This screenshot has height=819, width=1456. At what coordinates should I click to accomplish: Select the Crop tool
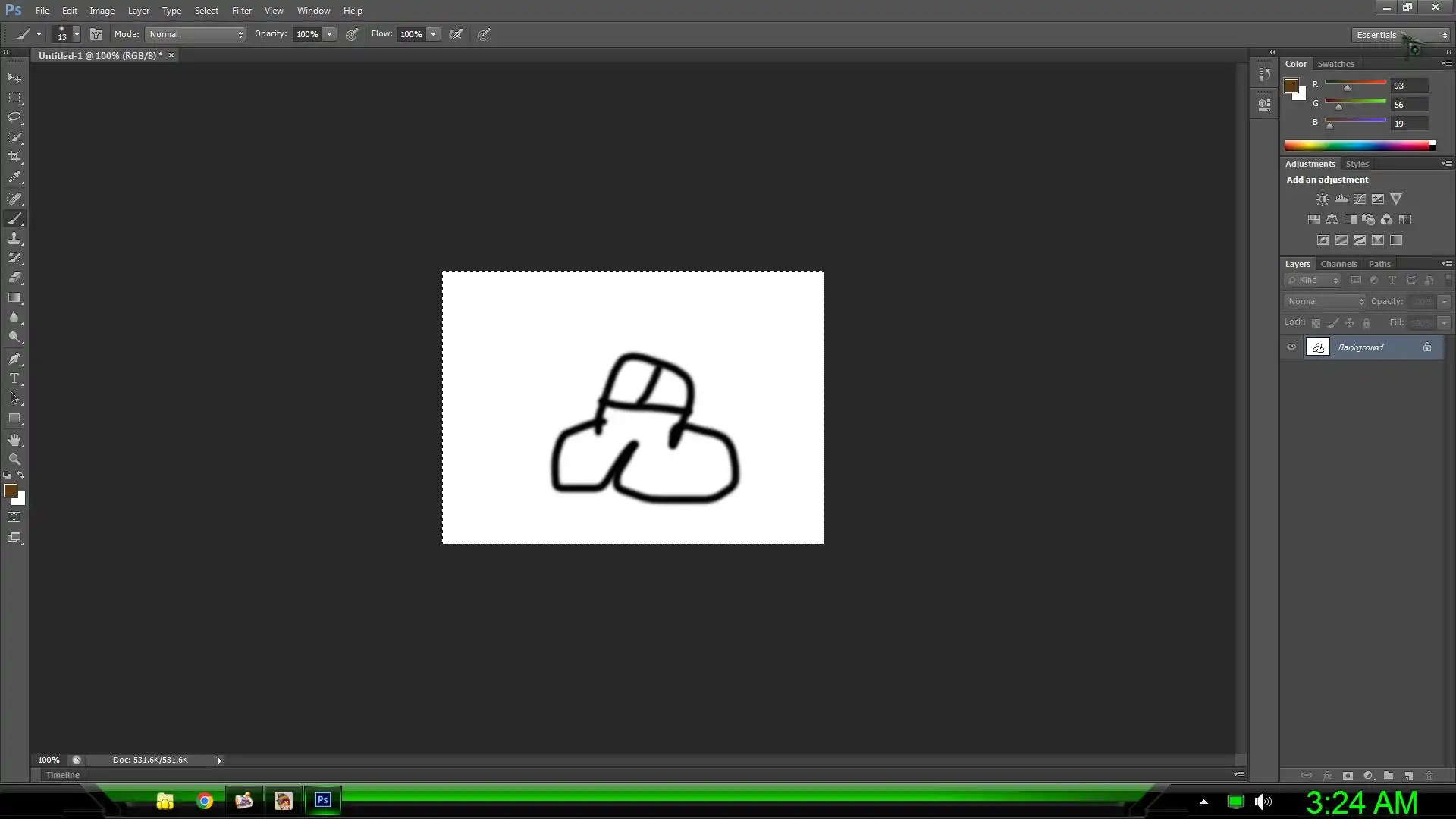14,157
